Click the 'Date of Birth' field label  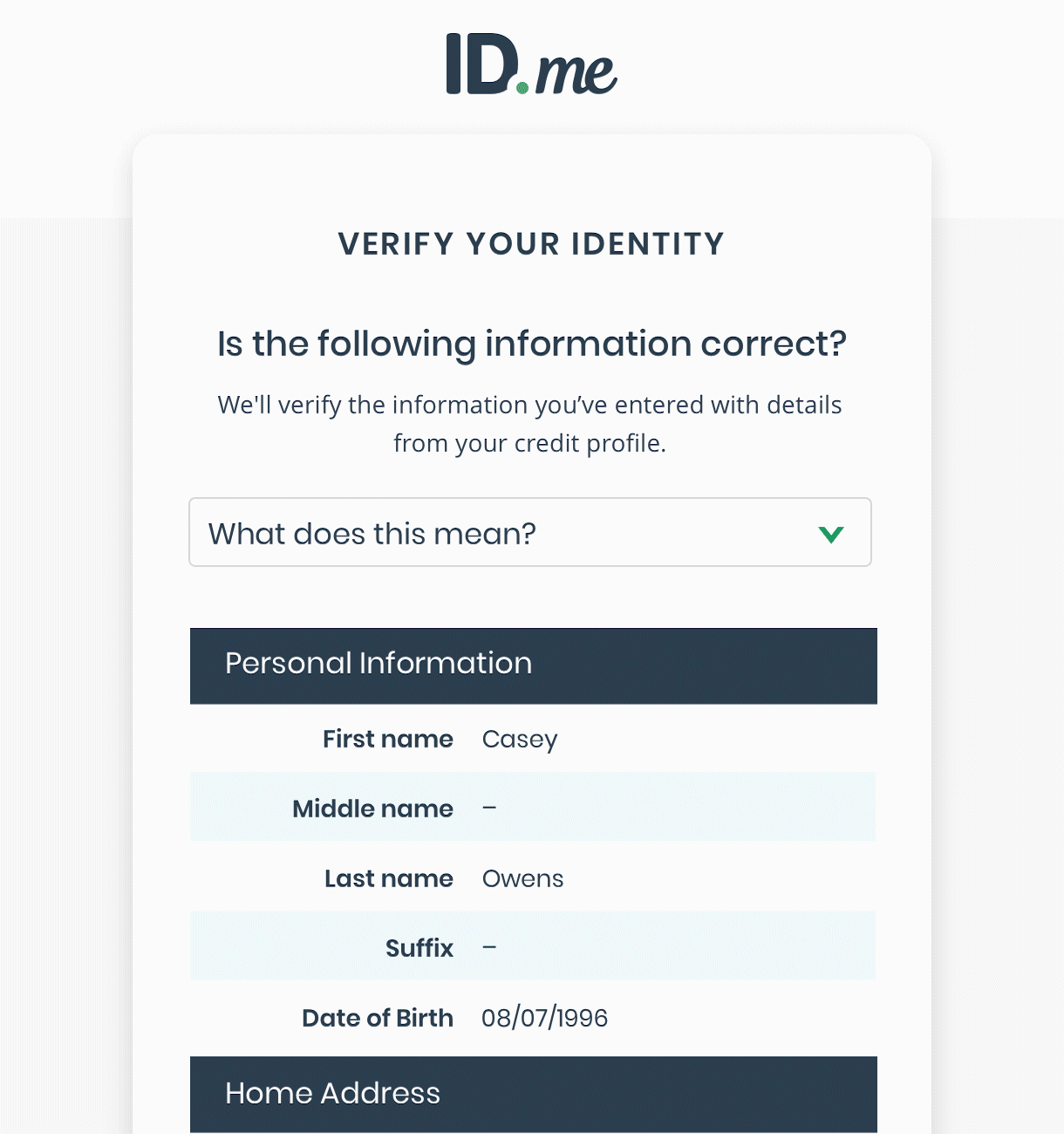[378, 1018]
